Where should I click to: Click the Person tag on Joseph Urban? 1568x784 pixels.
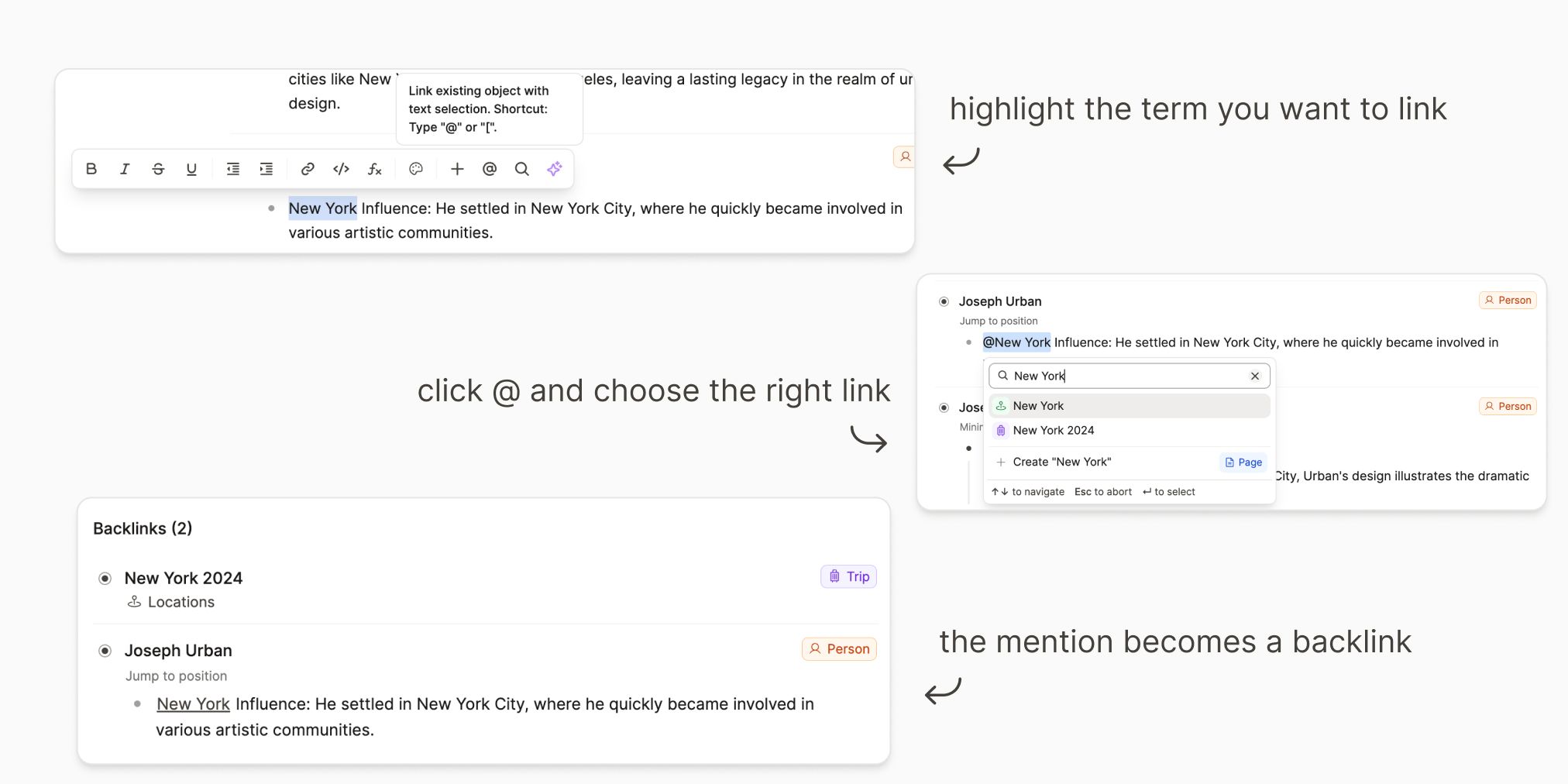point(839,648)
